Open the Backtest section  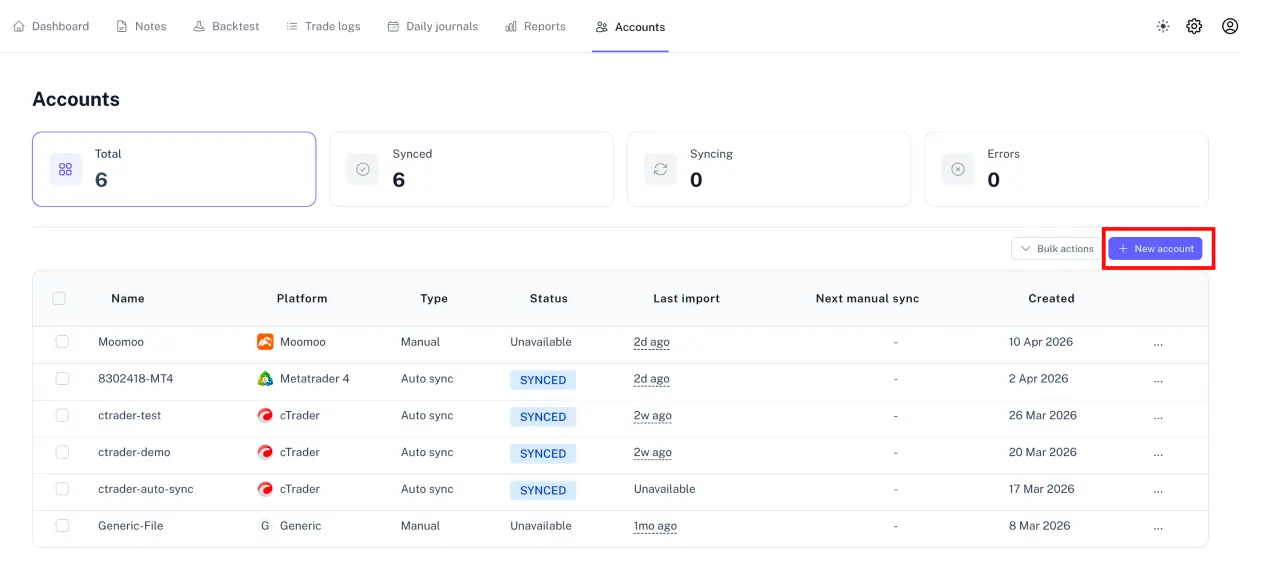tap(226, 25)
